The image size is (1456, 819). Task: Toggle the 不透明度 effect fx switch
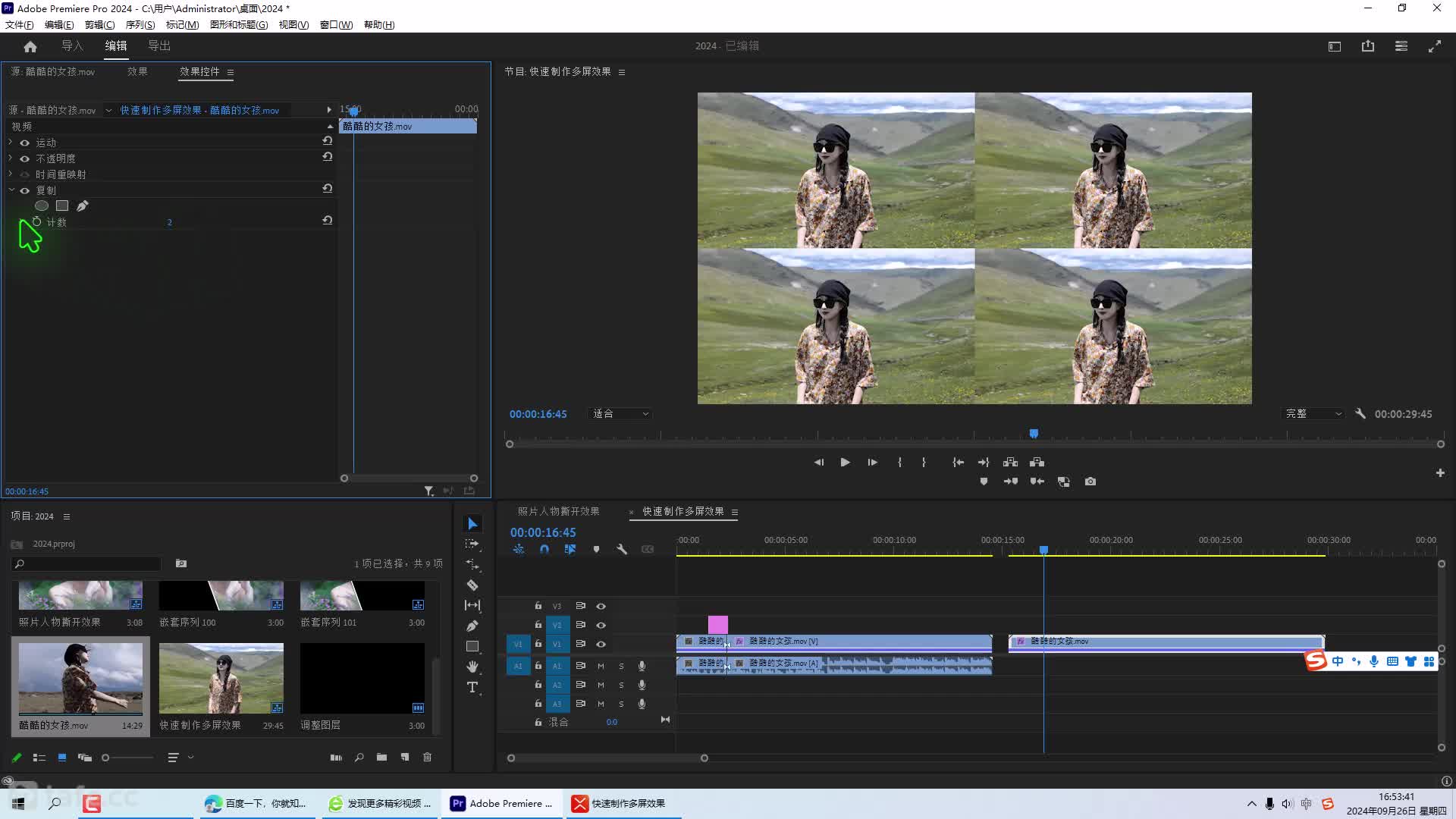point(24,158)
